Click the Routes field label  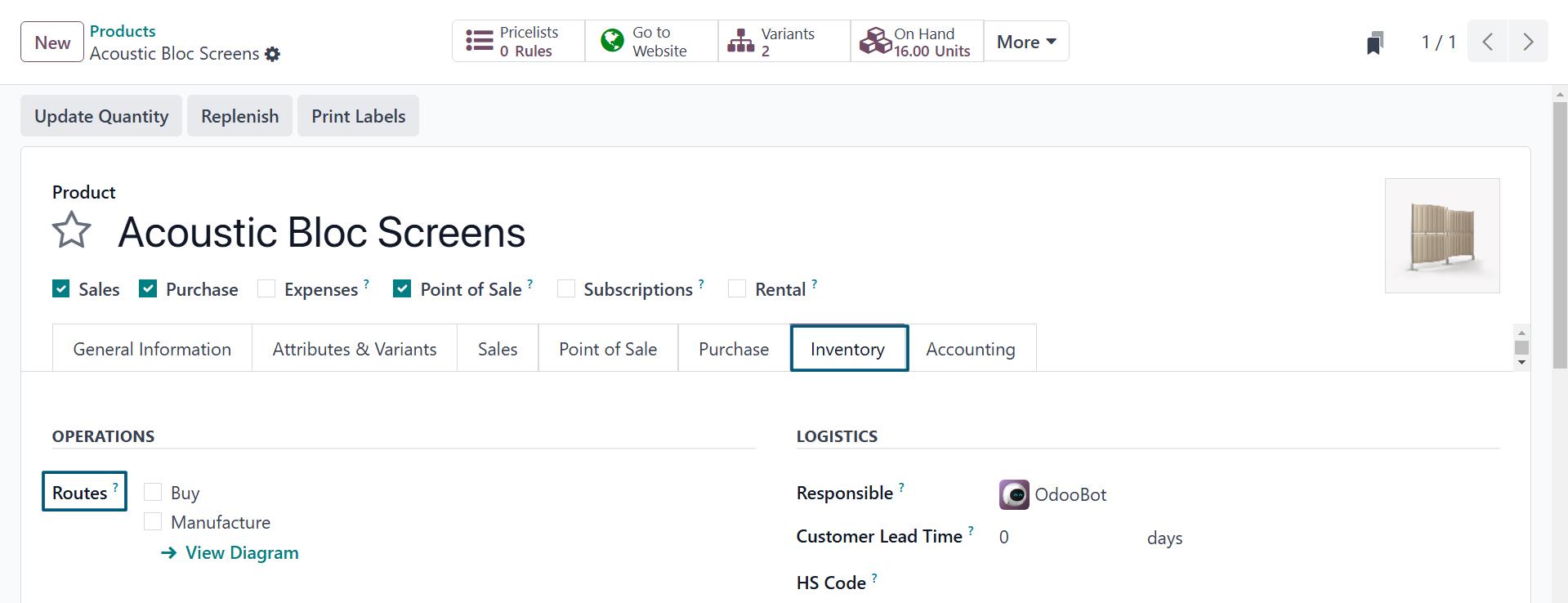80,493
